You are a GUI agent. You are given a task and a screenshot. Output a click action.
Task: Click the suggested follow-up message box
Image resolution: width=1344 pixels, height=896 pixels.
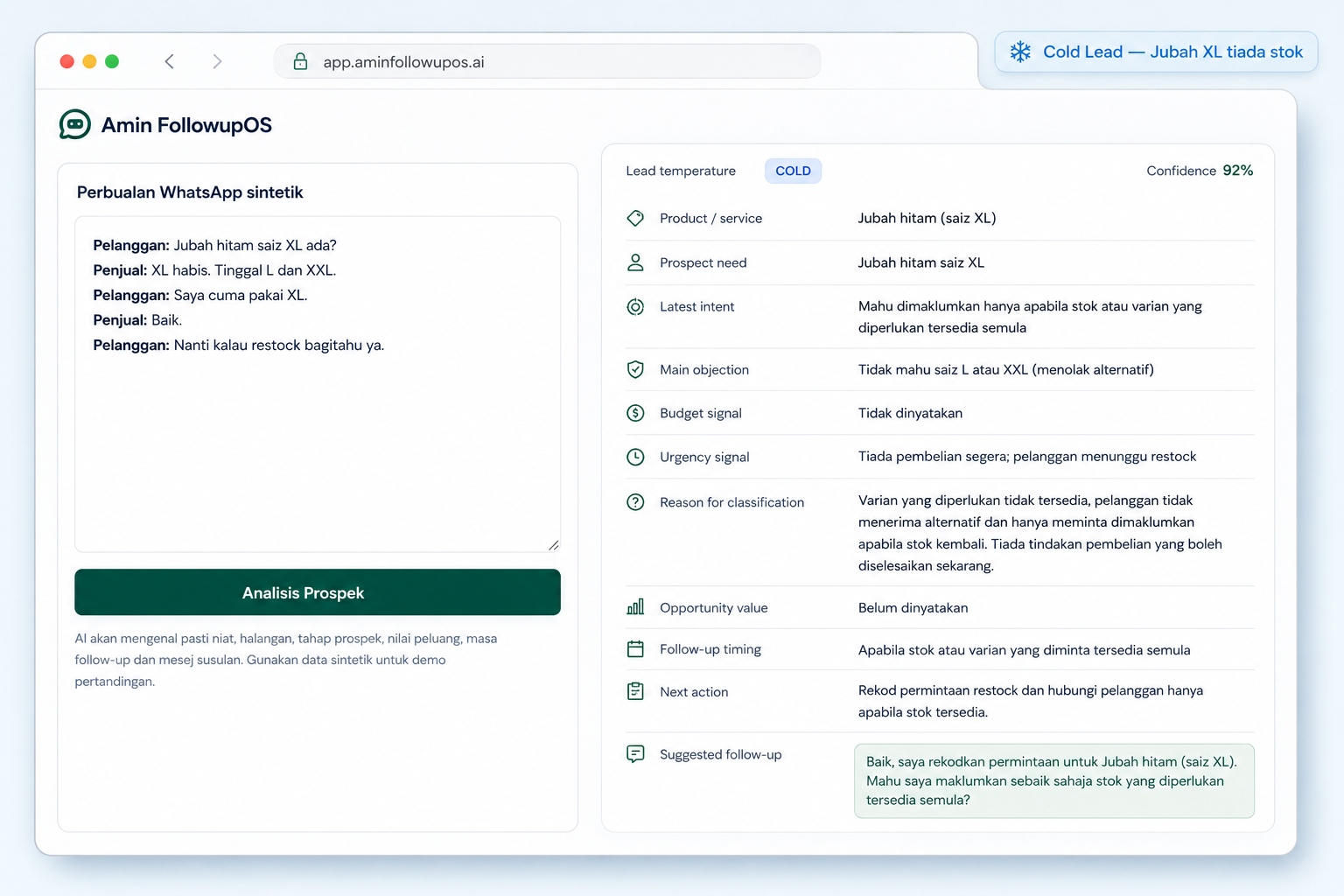pyautogui.click(x=1054, y=780)
